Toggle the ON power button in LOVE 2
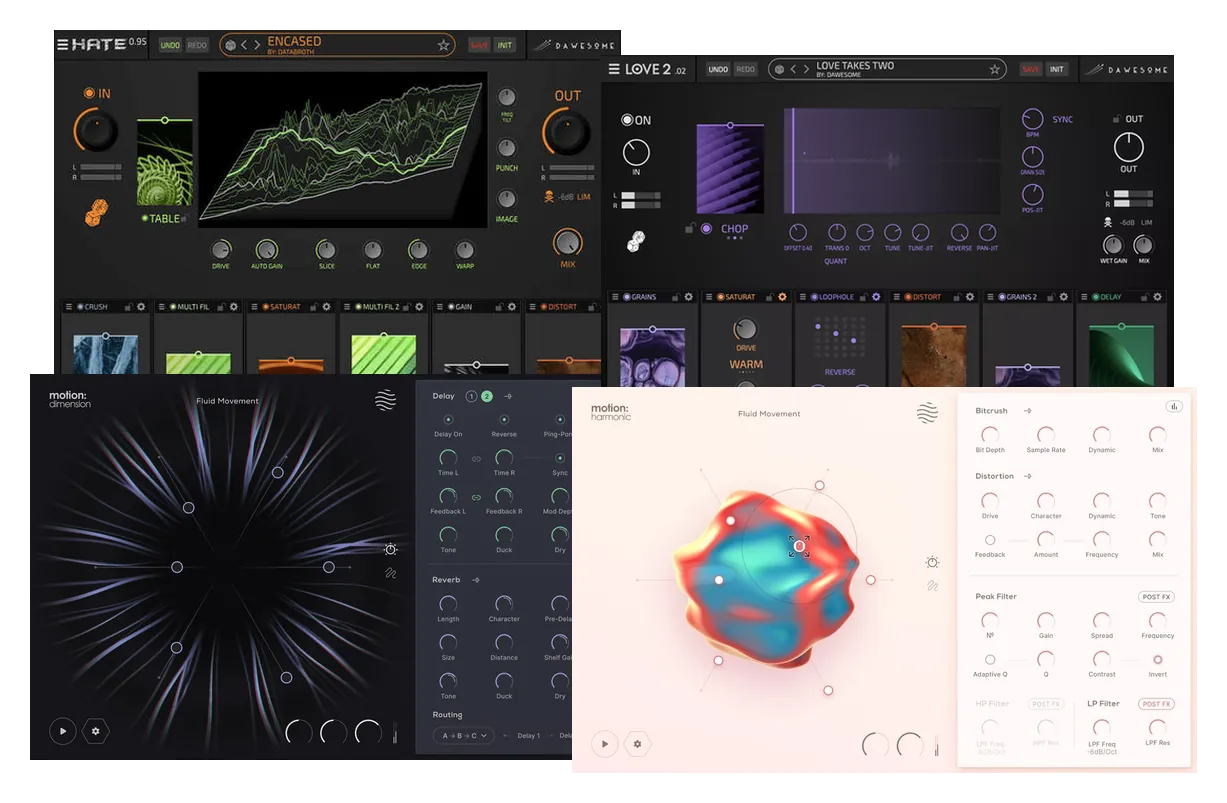The height and width of the screenshot is (803, 1227). coord(627,120)
